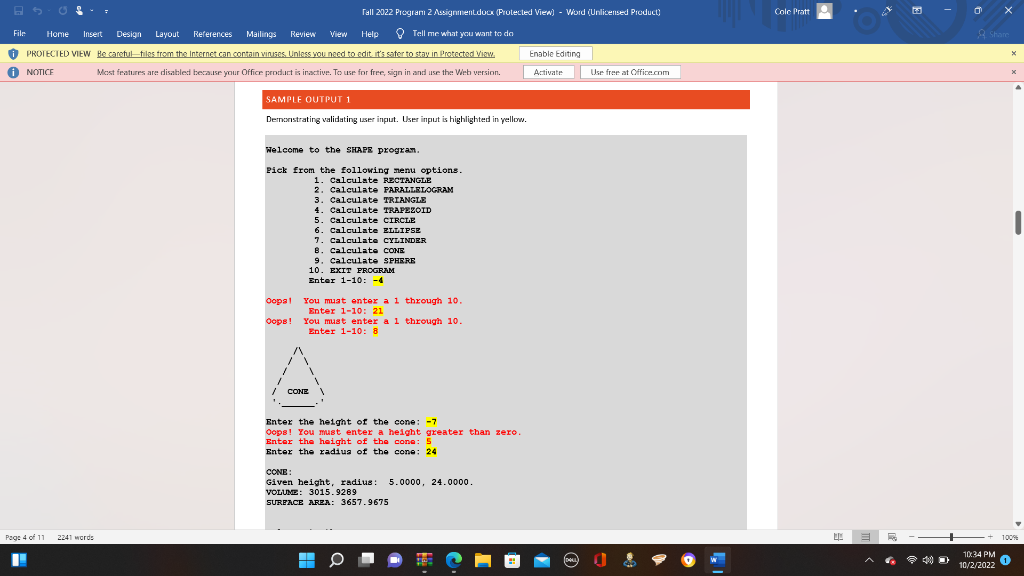
Task: Click the Repeat/Redo icon
Action: tap(62, 10)
